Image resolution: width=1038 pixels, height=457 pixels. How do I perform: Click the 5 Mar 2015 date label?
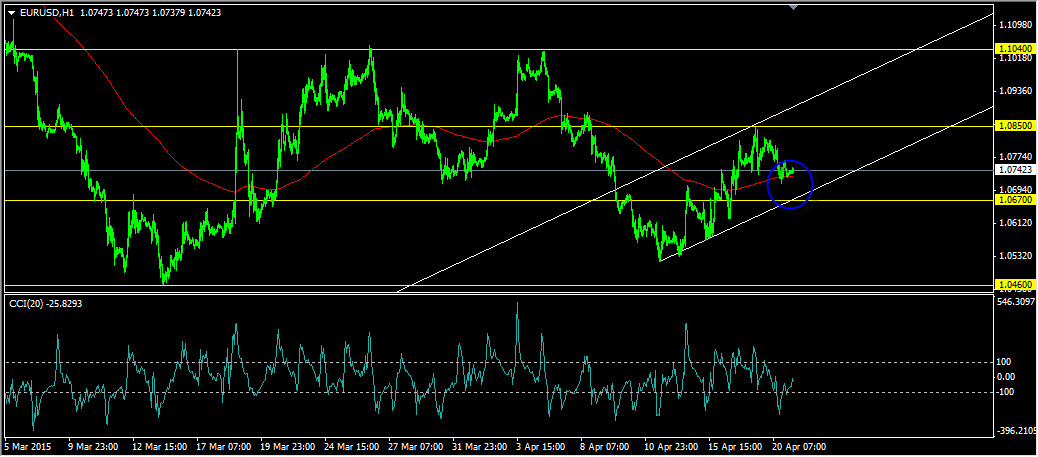pyautogui.click(x=27, y=447)
